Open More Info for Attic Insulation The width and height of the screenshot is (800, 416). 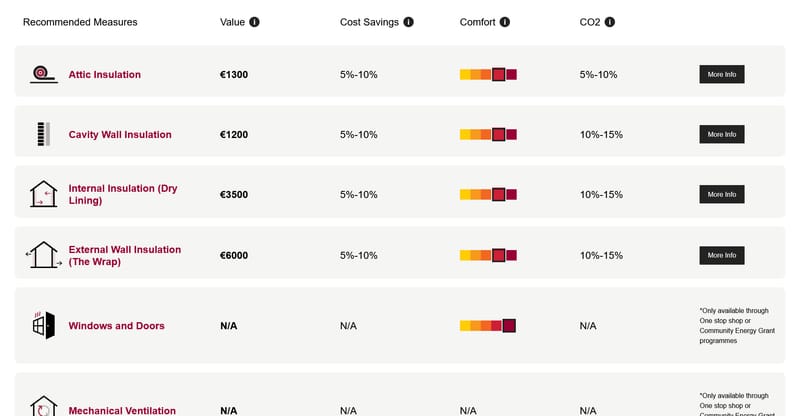721,74
